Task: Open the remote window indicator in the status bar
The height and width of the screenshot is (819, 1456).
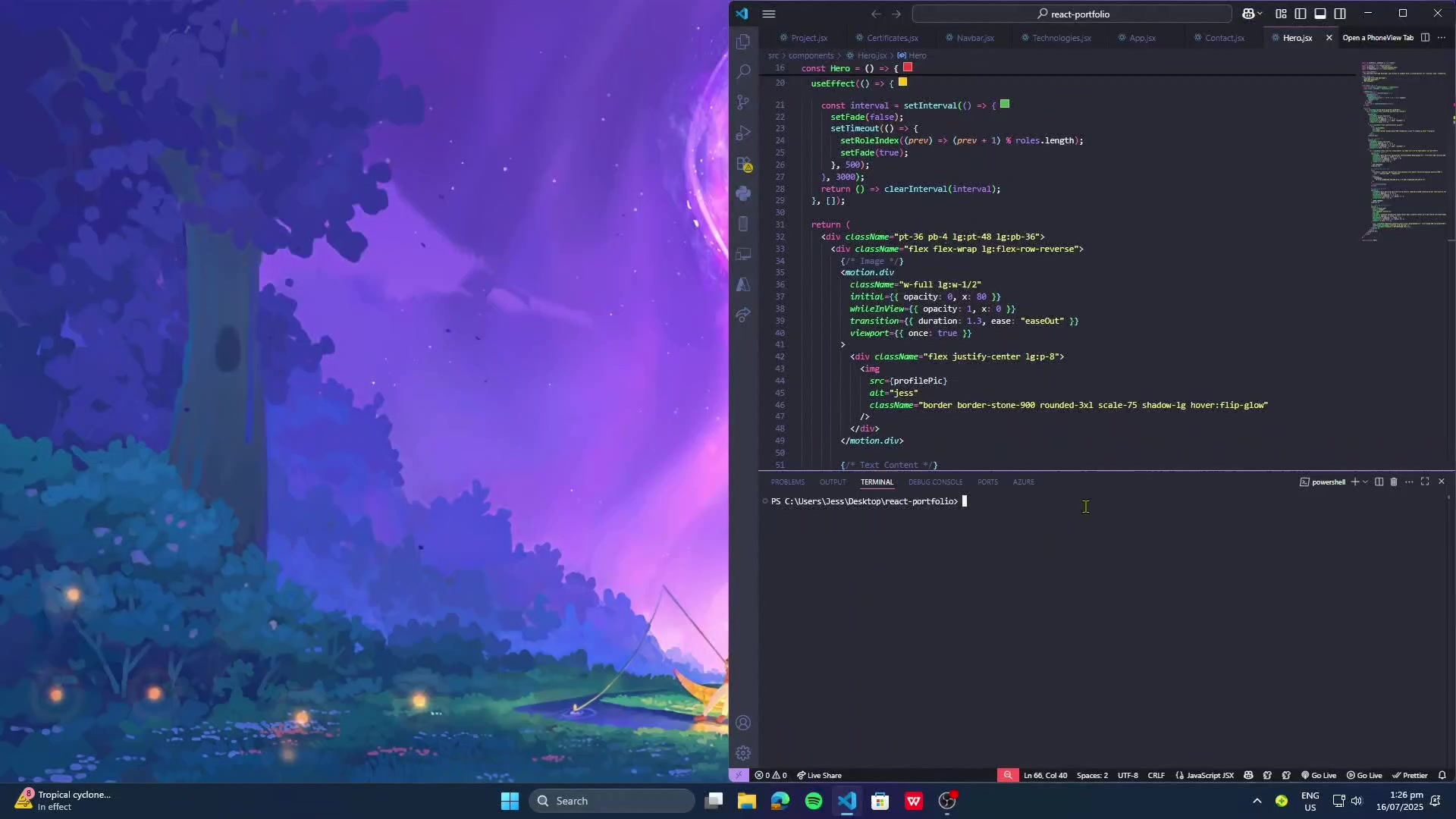Action: pyautogui.click(x=739, y=775)
